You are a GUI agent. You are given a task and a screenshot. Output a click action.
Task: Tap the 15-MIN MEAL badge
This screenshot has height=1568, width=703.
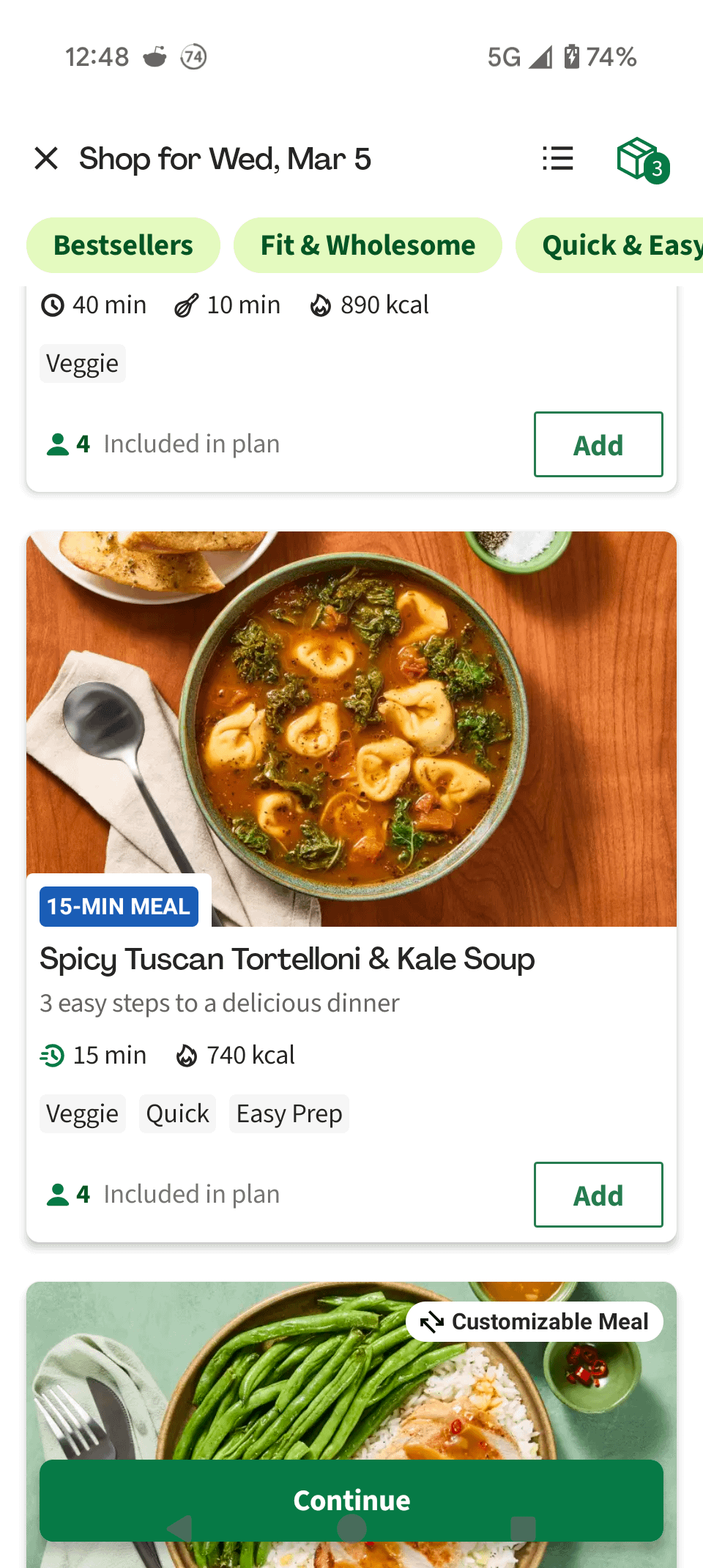[x=119, y=906]
